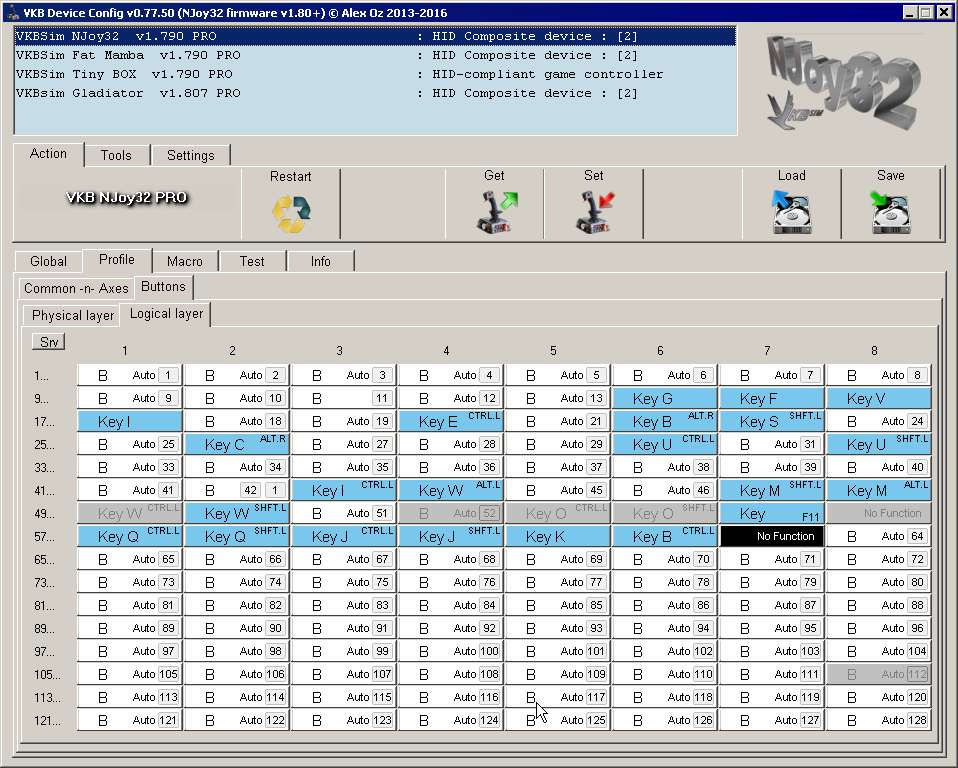Screen dimensions: 958x768
Task: Select the Common -n- Axes tab
Action: pyautogui.click(x=76, y=288)
